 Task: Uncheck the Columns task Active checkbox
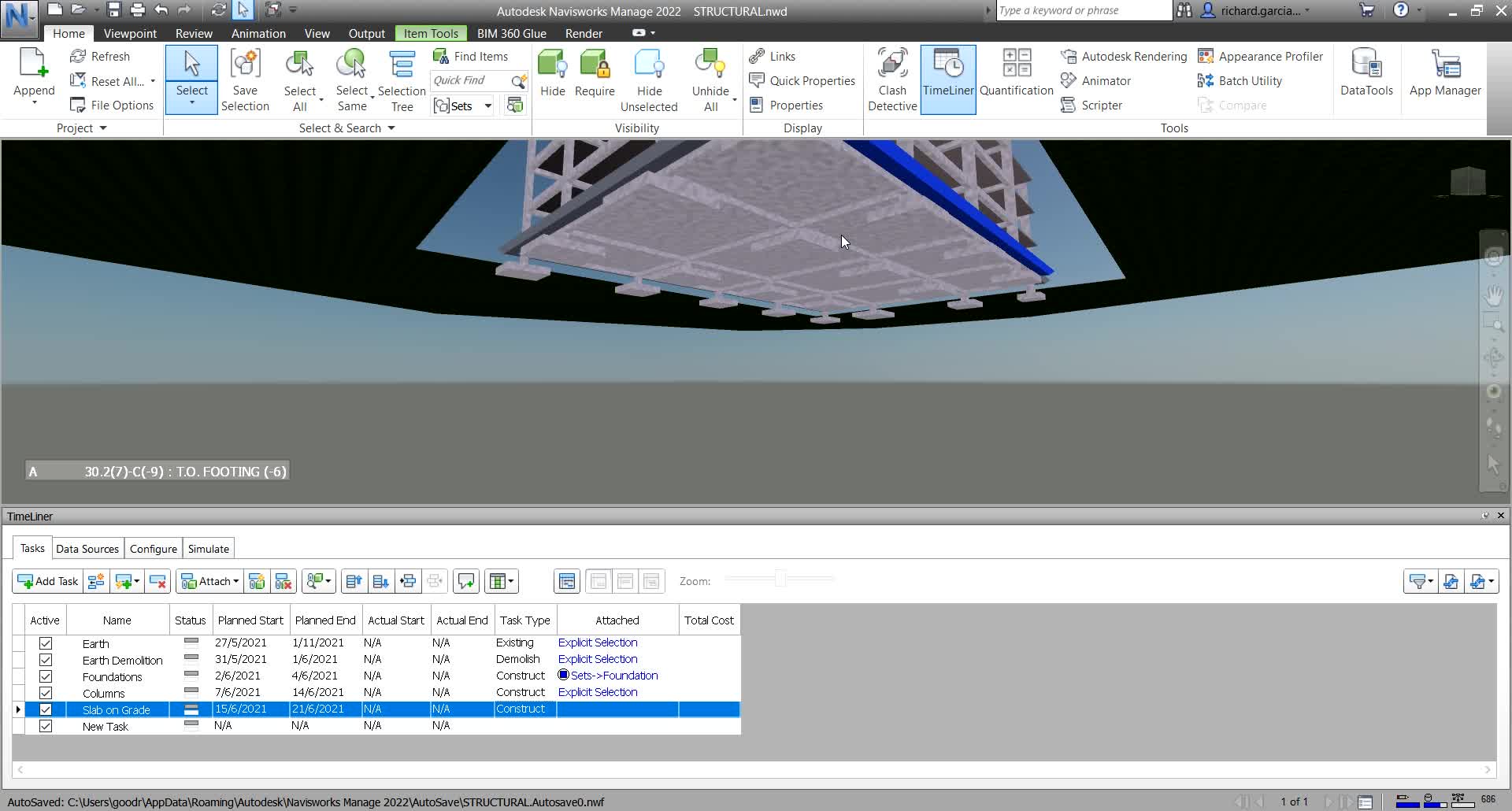pyautogui.click(x=46, y=693)
